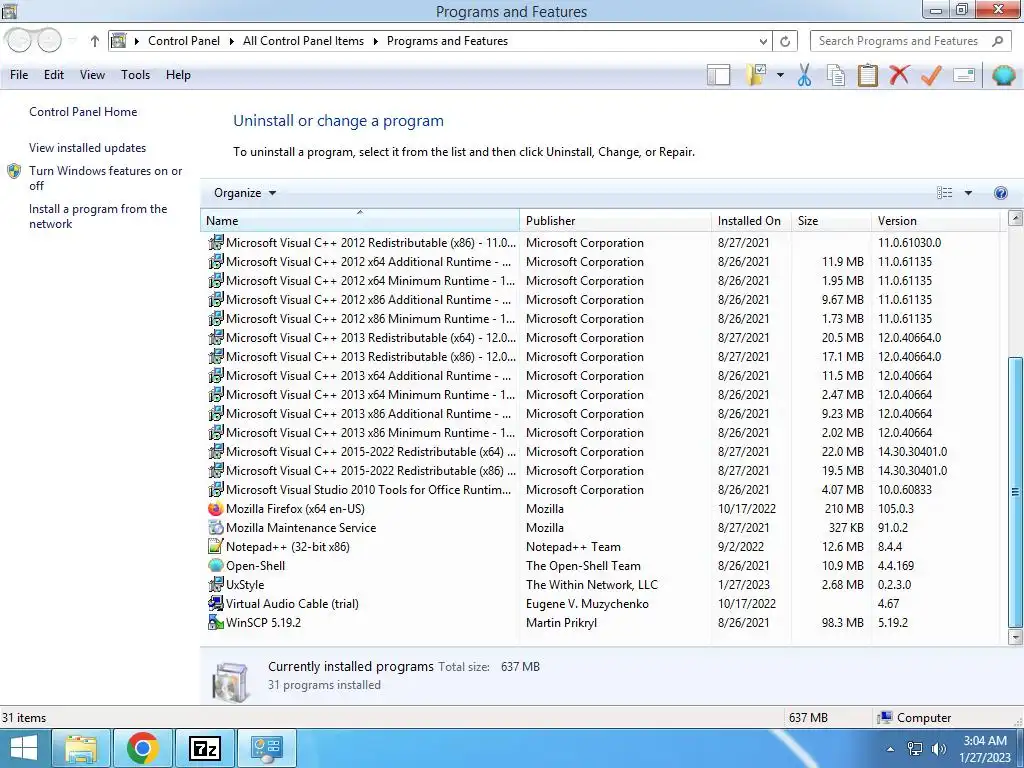Select the Mozilla Firefox (x64 en-US) row
Image resolution: width=1024 pixels, height=768 pixels.
[x=603, y=509]
